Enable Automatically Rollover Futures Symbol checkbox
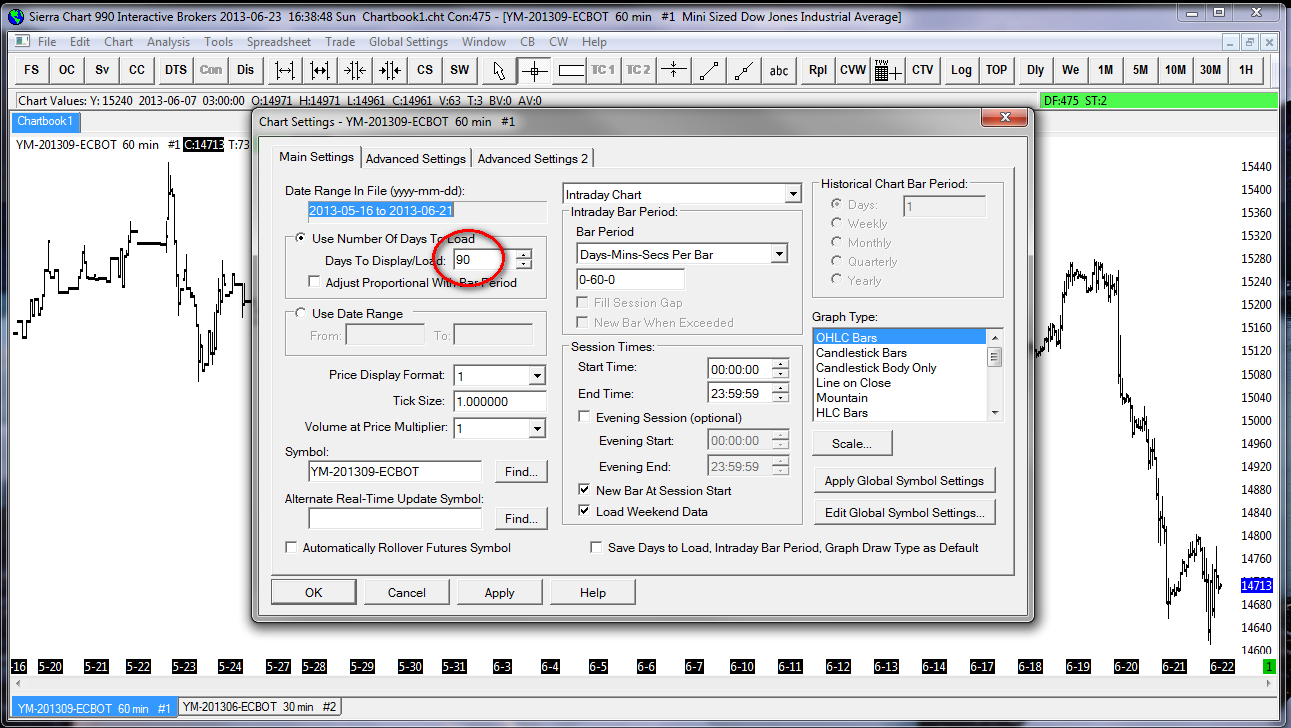 pos(292,548)
